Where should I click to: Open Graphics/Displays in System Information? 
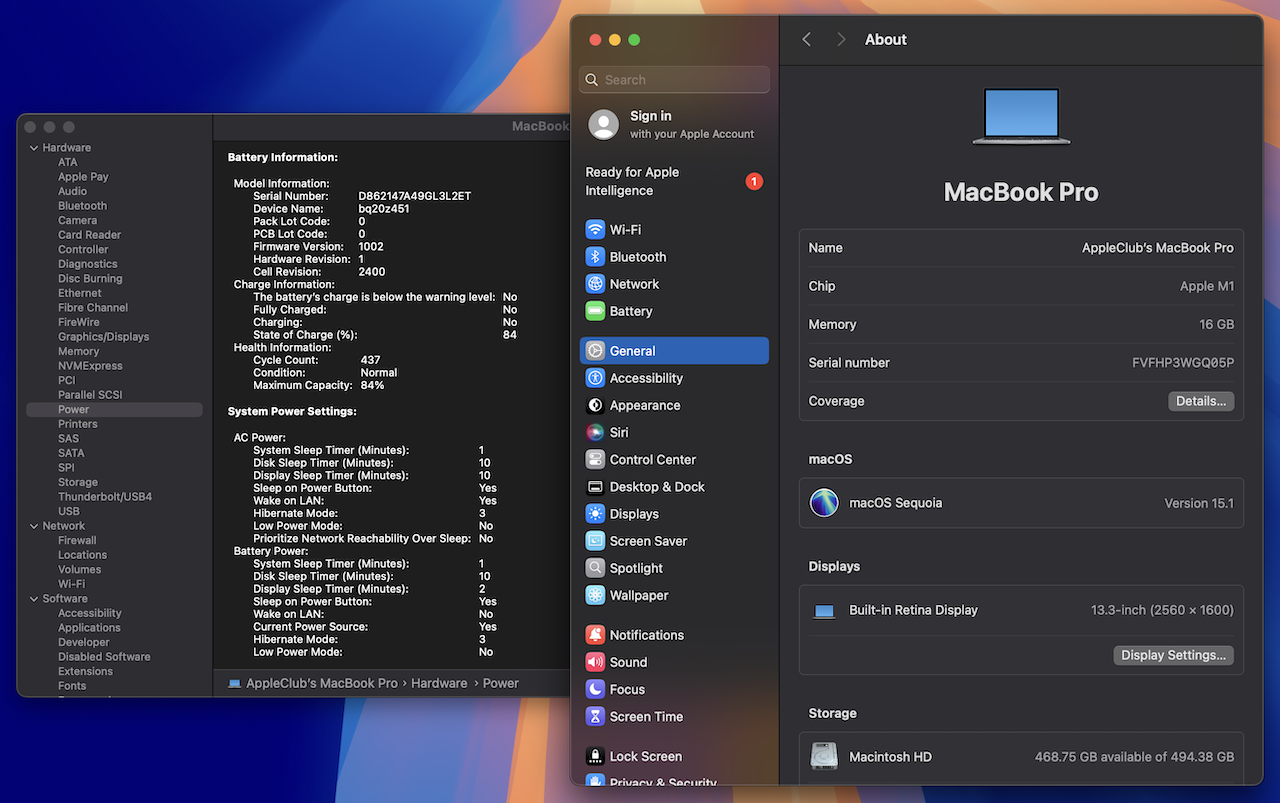tap(103, 337)
